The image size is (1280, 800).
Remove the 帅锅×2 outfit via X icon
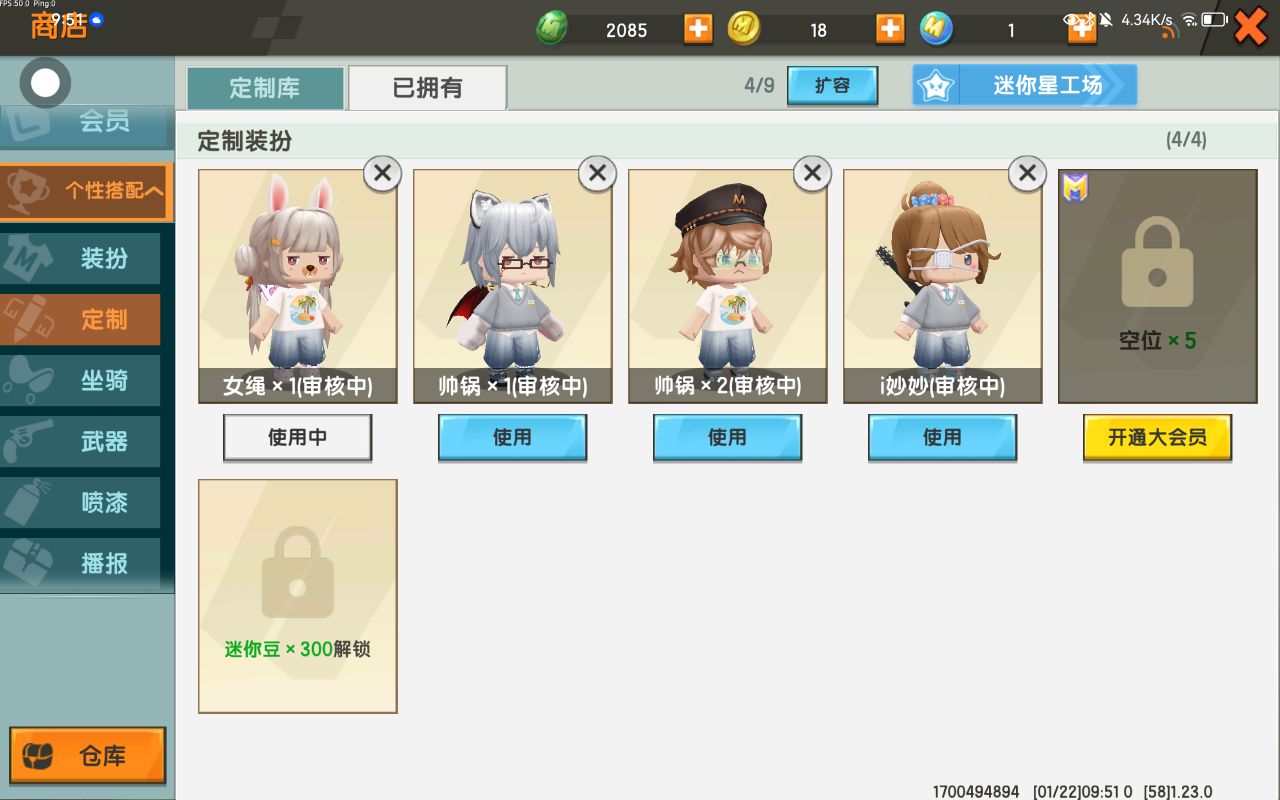pos(812,173)
